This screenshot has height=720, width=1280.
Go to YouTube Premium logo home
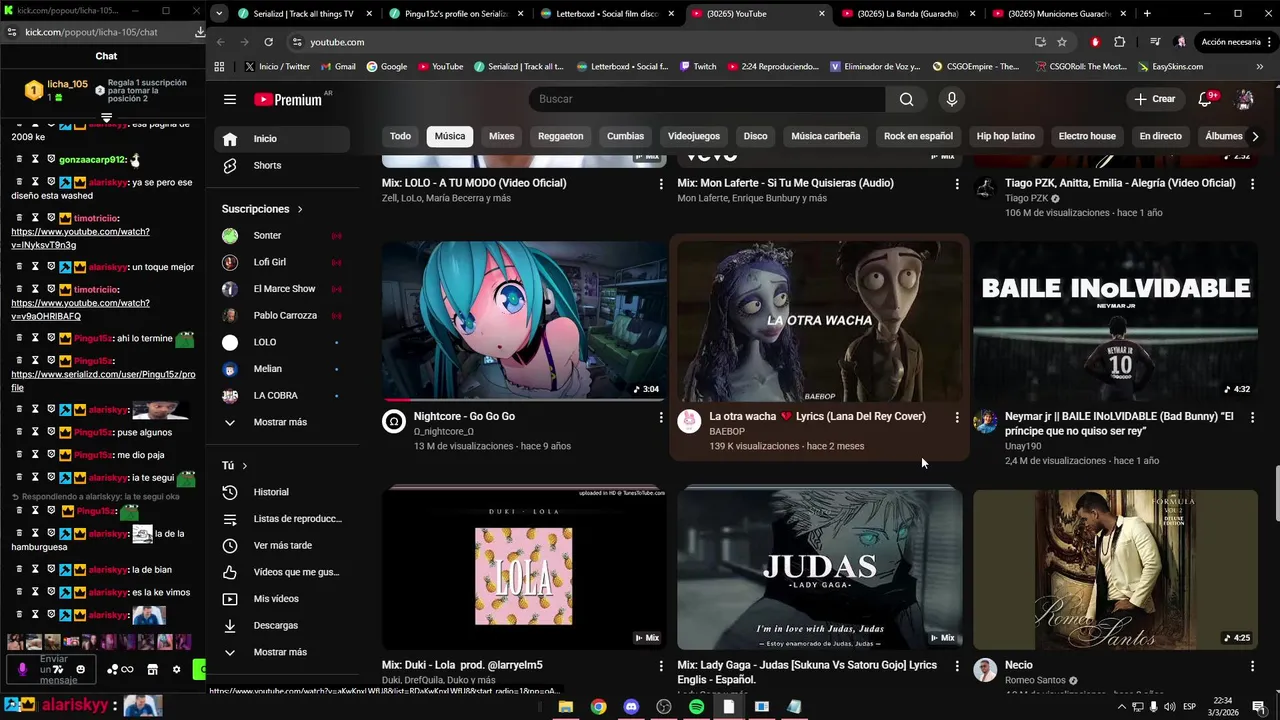click(288, 99)
